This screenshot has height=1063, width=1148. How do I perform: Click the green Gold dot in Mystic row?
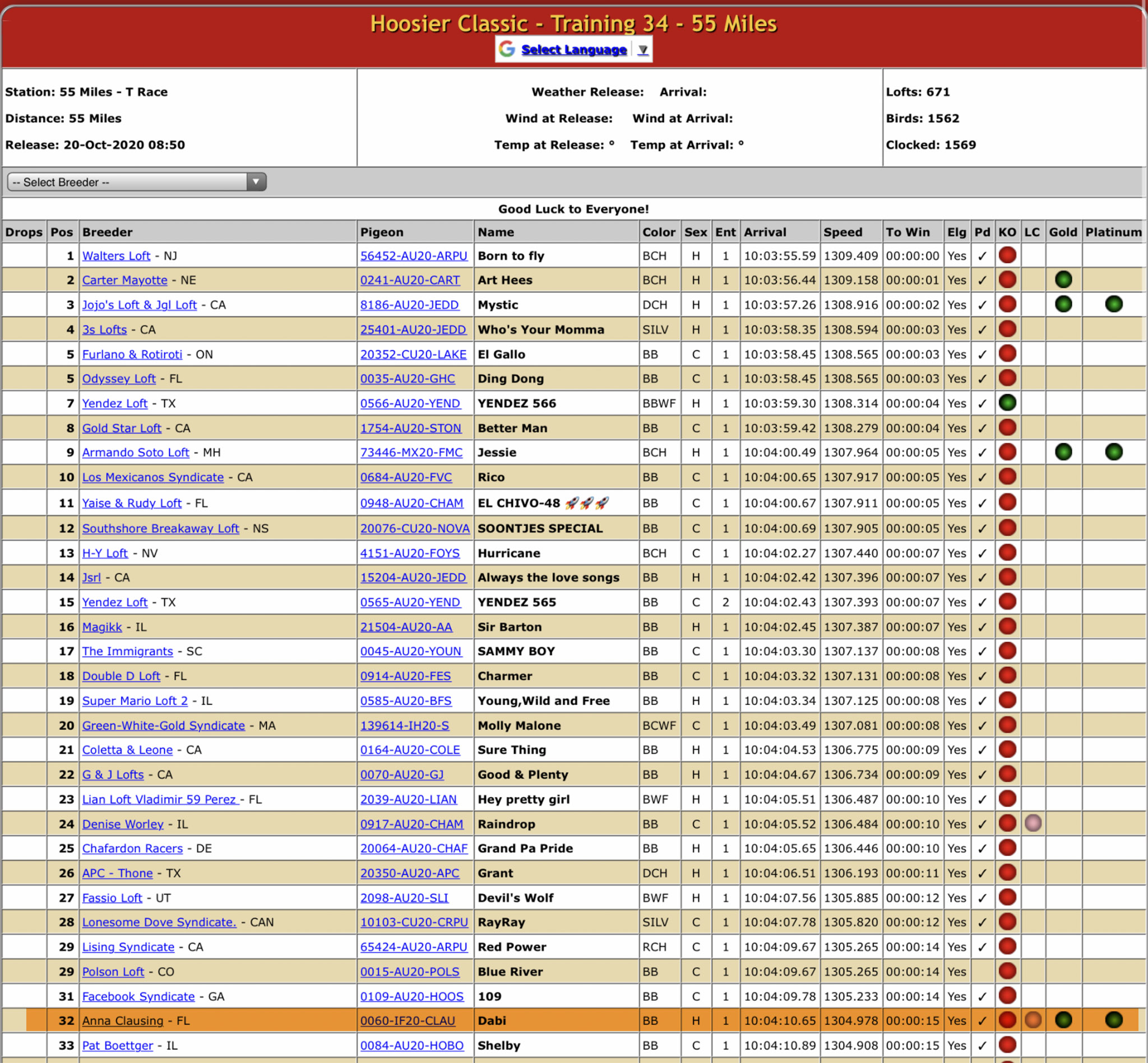[1063, 304]
